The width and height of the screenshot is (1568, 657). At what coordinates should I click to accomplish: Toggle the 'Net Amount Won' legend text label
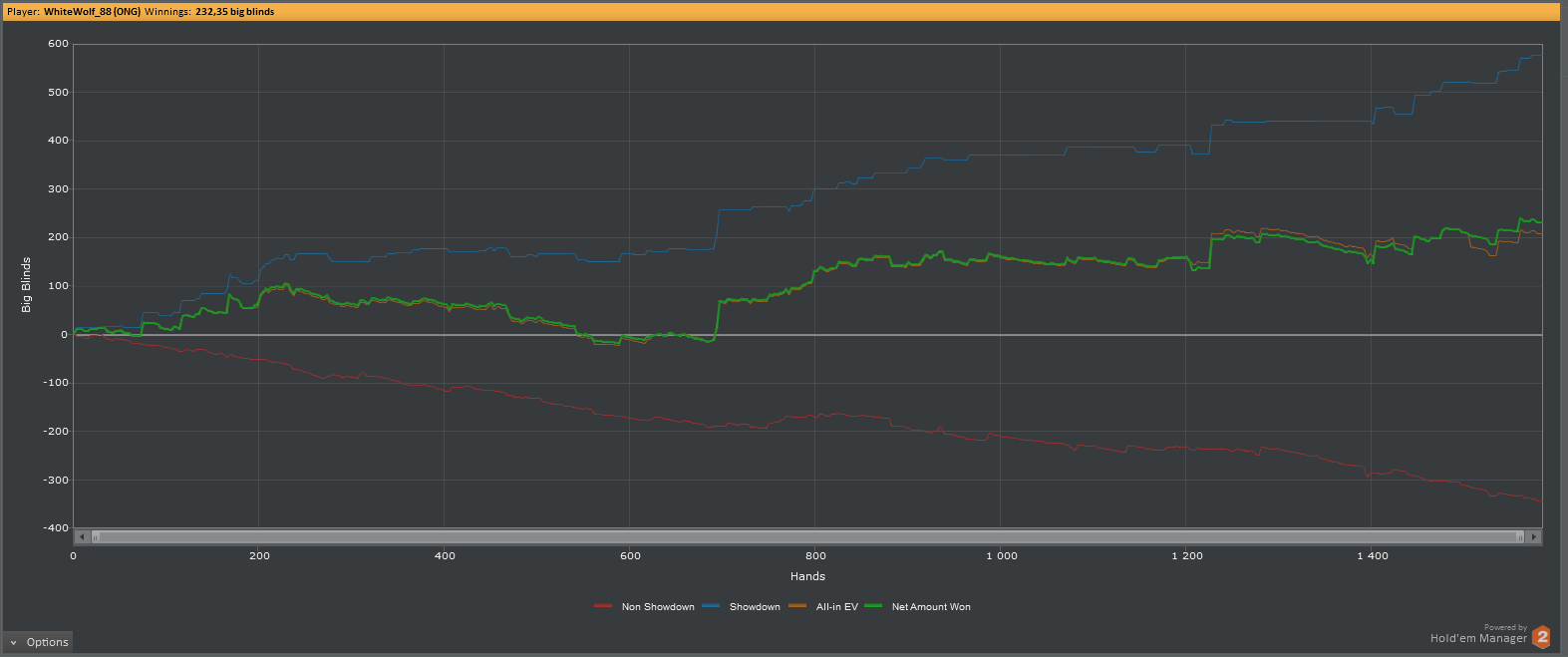tap(931, 607)
